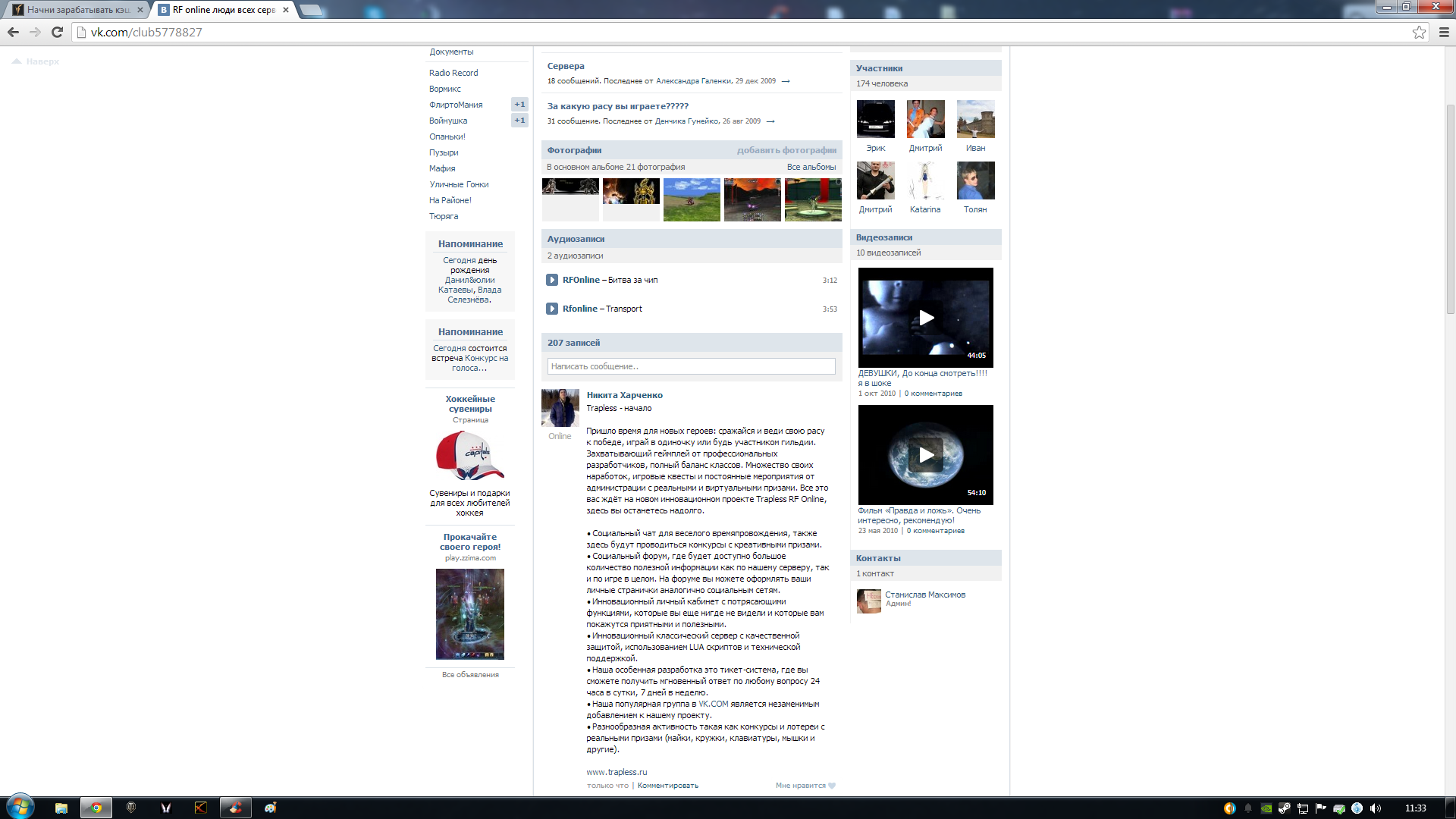Click the play.zzima.com game ad image
The height and width of the screenshot is (819, 1456).
470,614
